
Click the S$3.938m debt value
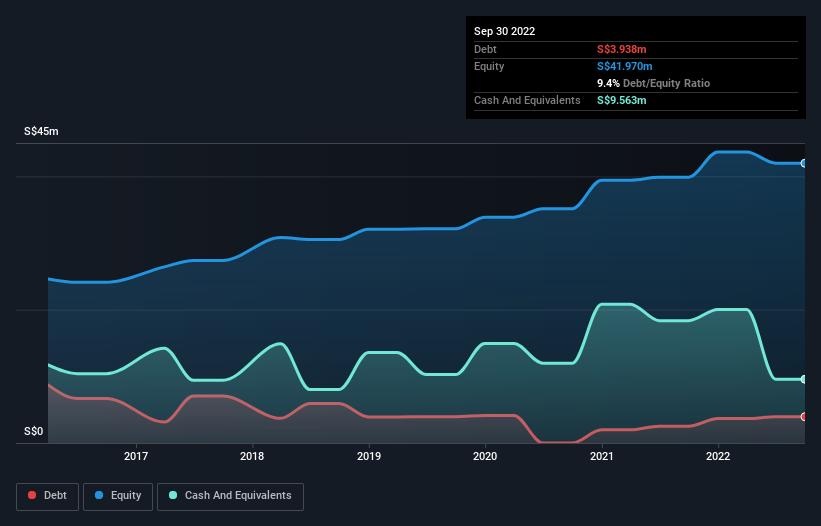point(622,49)
